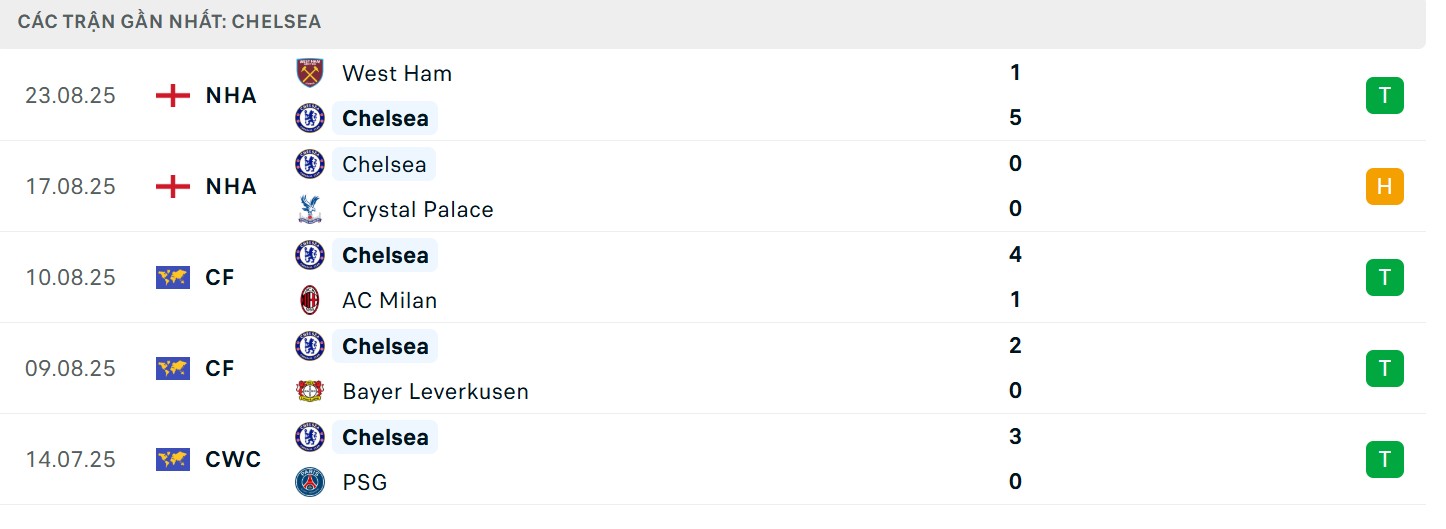This screenshot has height=529, width=1446.
Task: Click the Crystal Palace club crest
Action: tap(310, 209)
